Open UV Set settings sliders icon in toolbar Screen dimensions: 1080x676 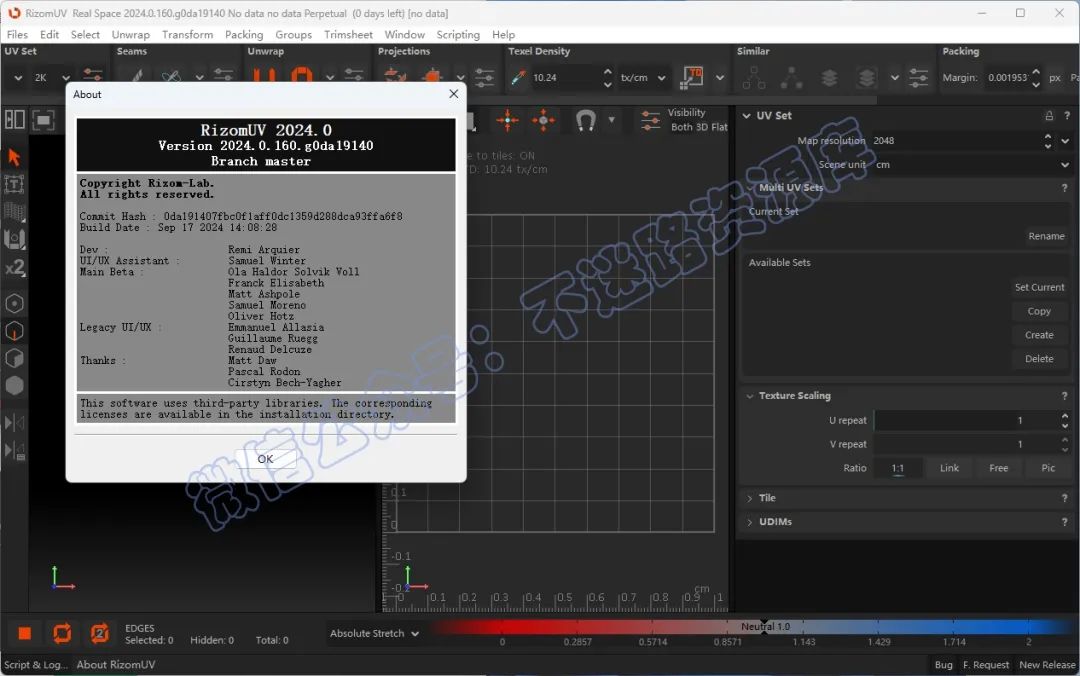click(92, 76)
